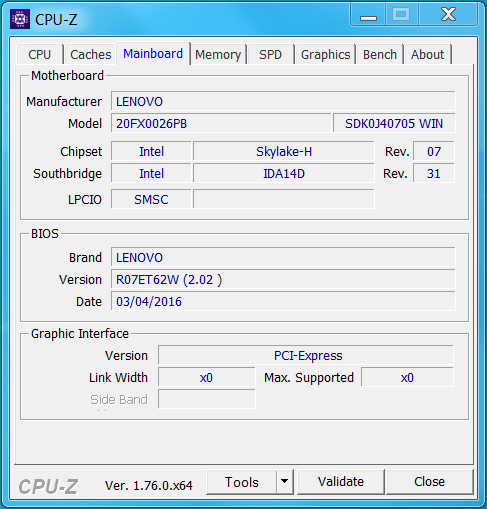This screenshot has width=487, height=509.
Task: Open the Caches tab
Action: pos(91,54)
